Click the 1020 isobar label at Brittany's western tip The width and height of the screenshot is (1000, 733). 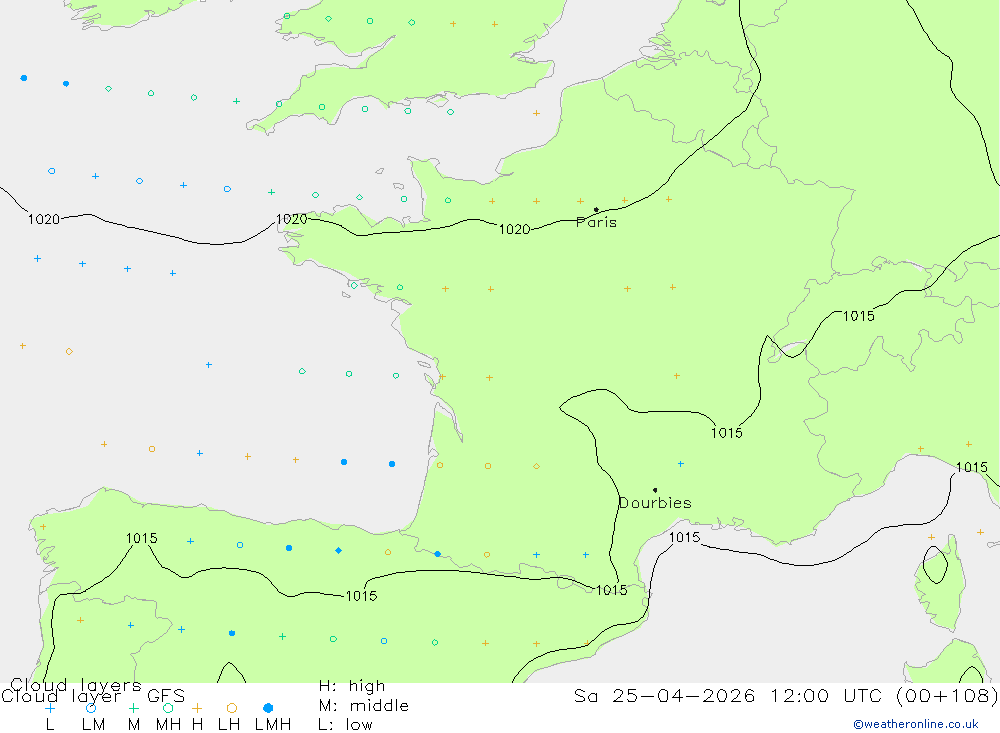coord(291,219)
